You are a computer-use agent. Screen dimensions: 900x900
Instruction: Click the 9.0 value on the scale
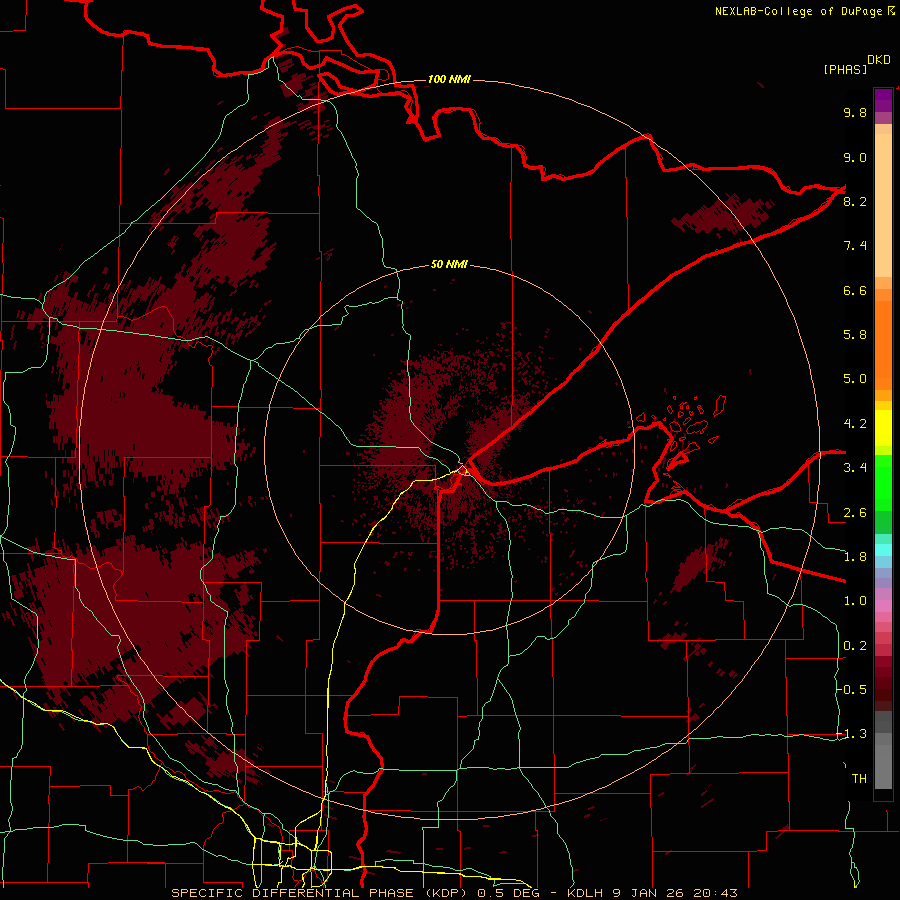coord(855,157)
